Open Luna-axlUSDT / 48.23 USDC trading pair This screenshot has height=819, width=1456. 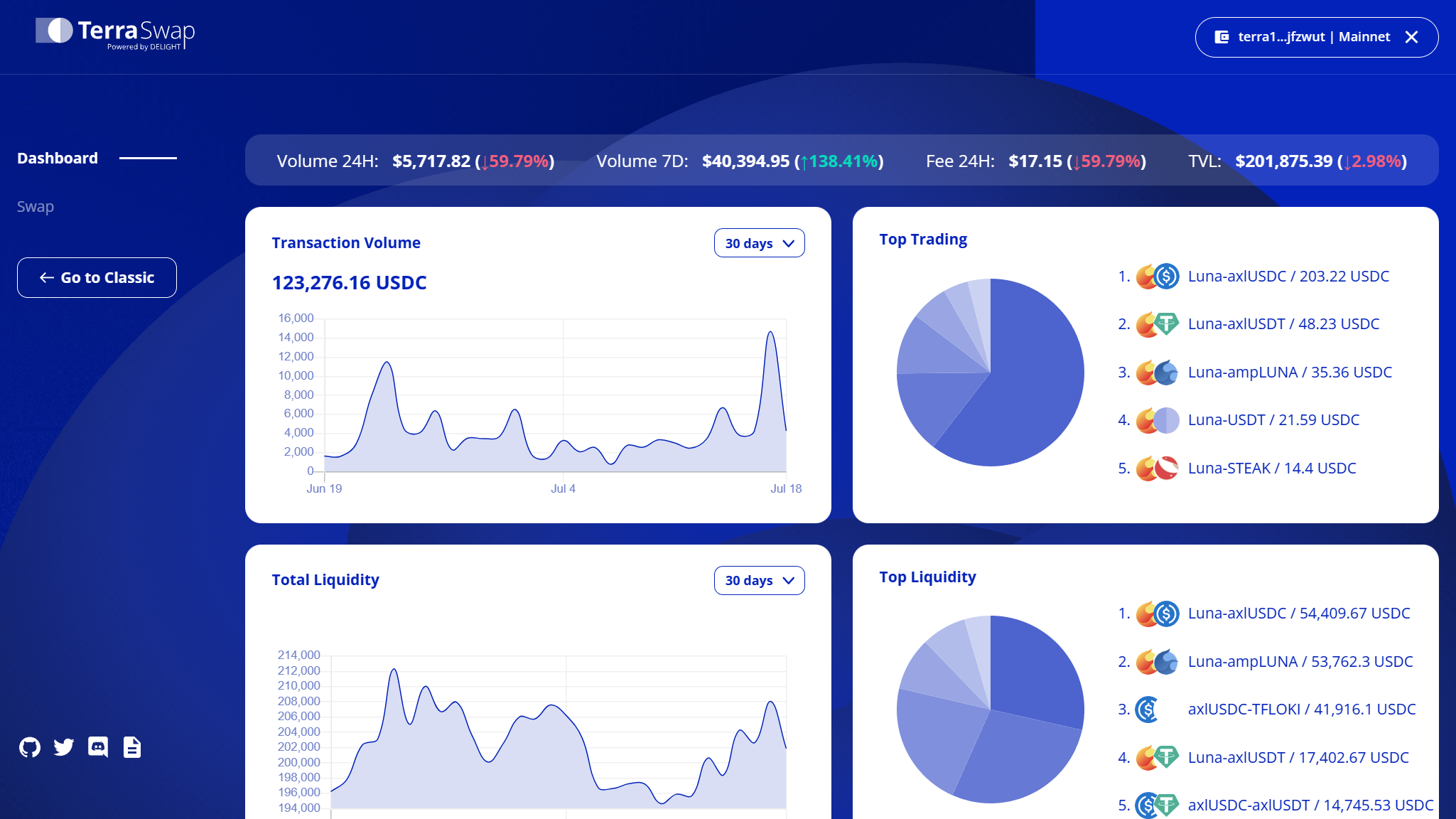(x=1283, y=323)
